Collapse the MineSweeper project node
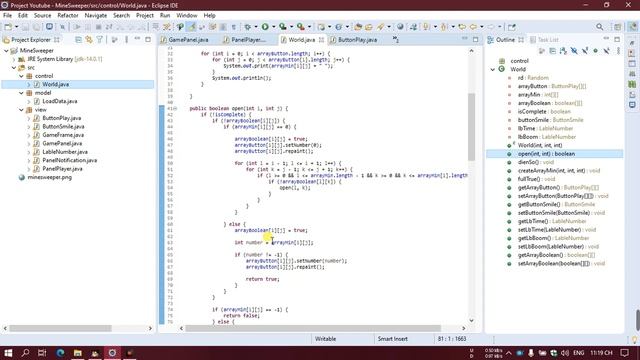 click(7, 51)
